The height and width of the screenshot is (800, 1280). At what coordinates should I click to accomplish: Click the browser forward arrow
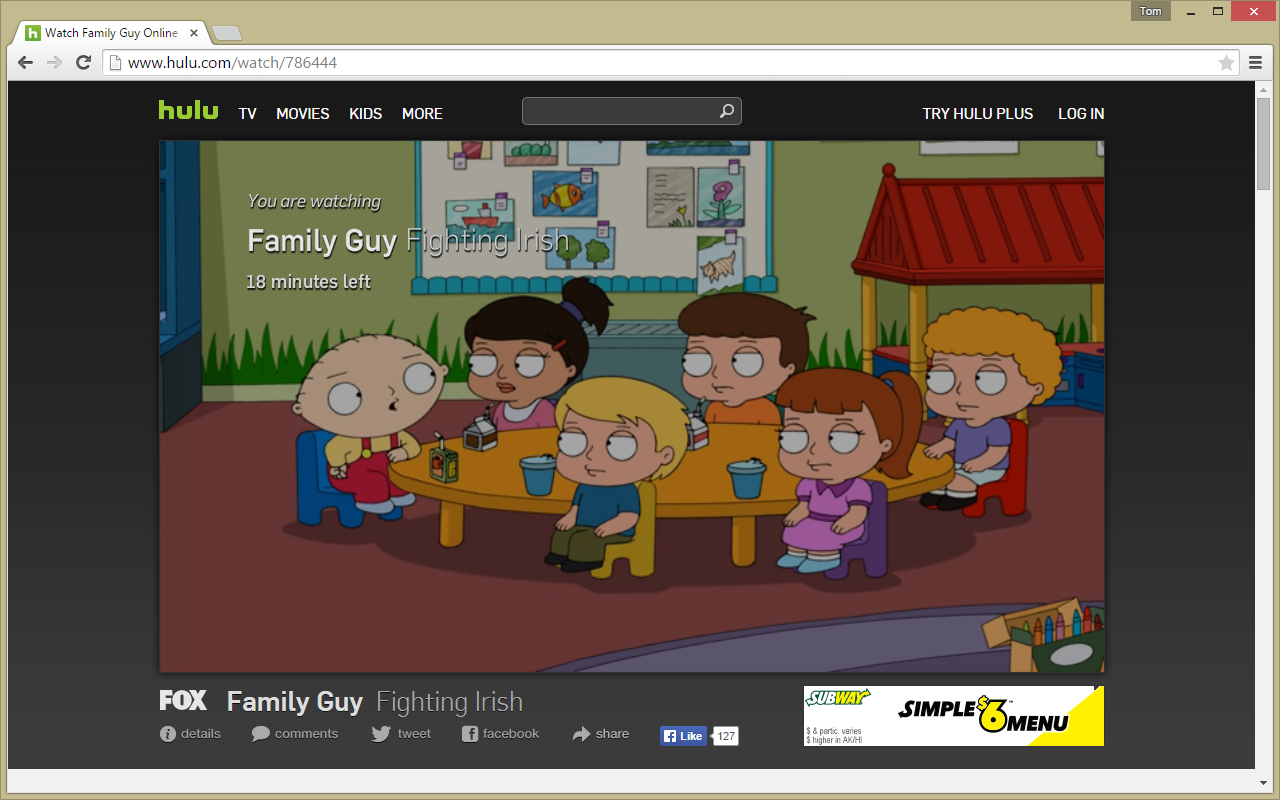(55, 62)
